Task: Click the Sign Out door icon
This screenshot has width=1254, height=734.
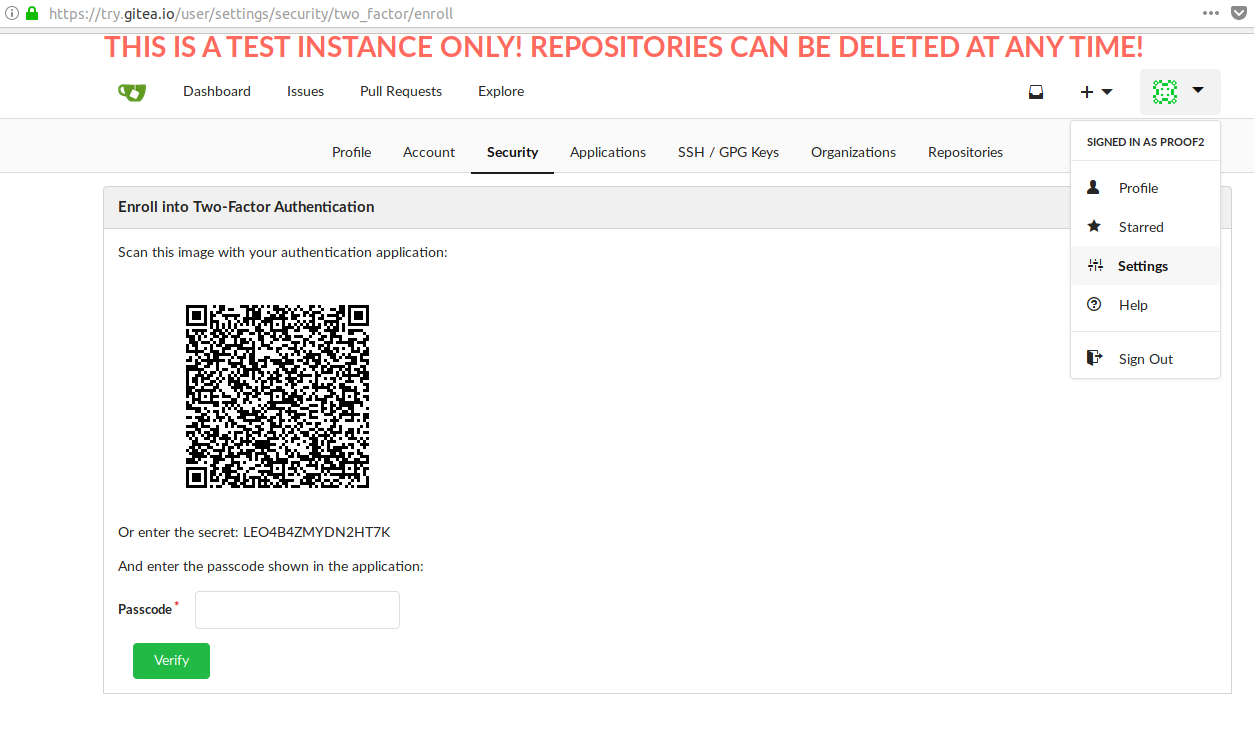Action: click(x=1093, y=356)
